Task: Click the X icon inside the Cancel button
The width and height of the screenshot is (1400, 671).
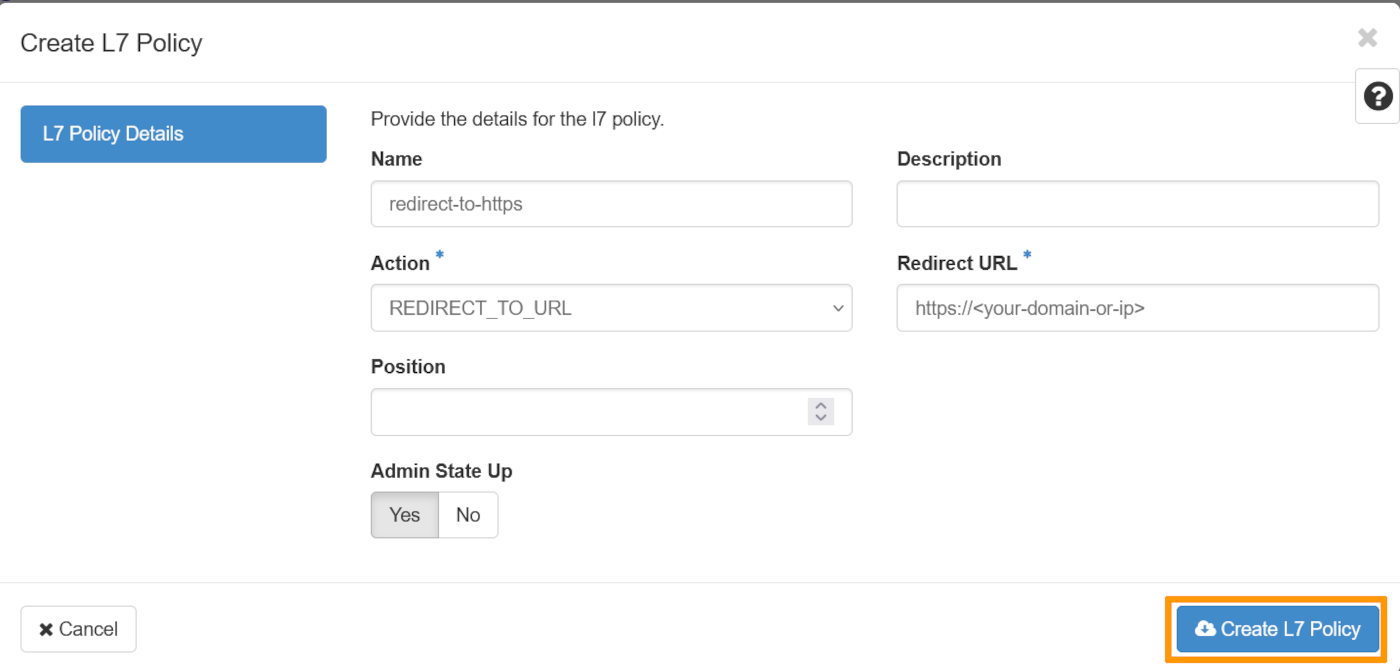Action: click(x=45, y=629)
